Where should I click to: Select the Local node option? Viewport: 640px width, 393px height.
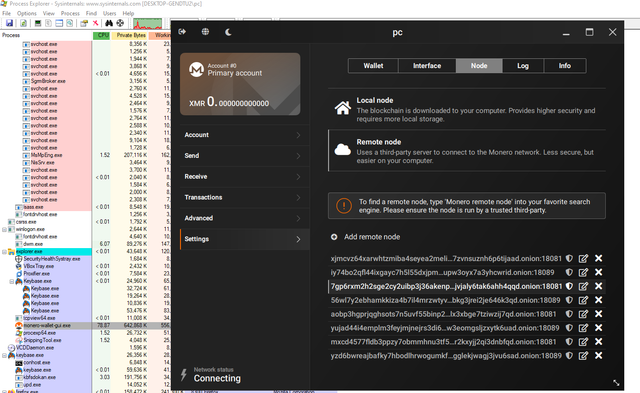click(x=467, y=109)
